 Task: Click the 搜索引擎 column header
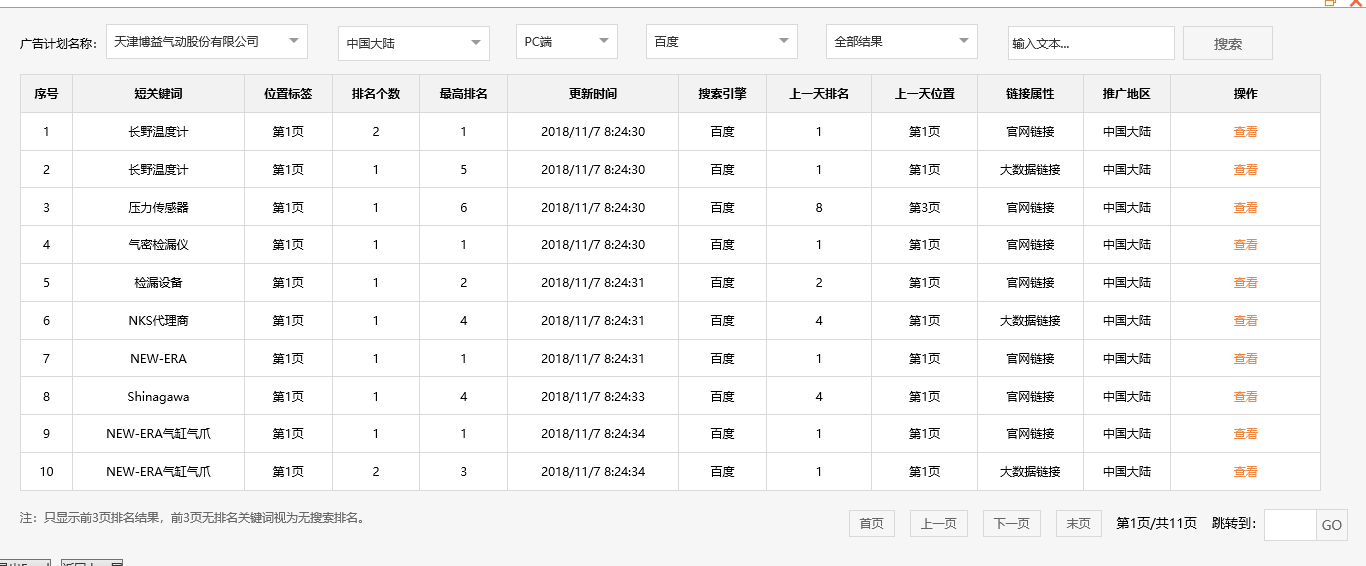[x=722, y=94]
